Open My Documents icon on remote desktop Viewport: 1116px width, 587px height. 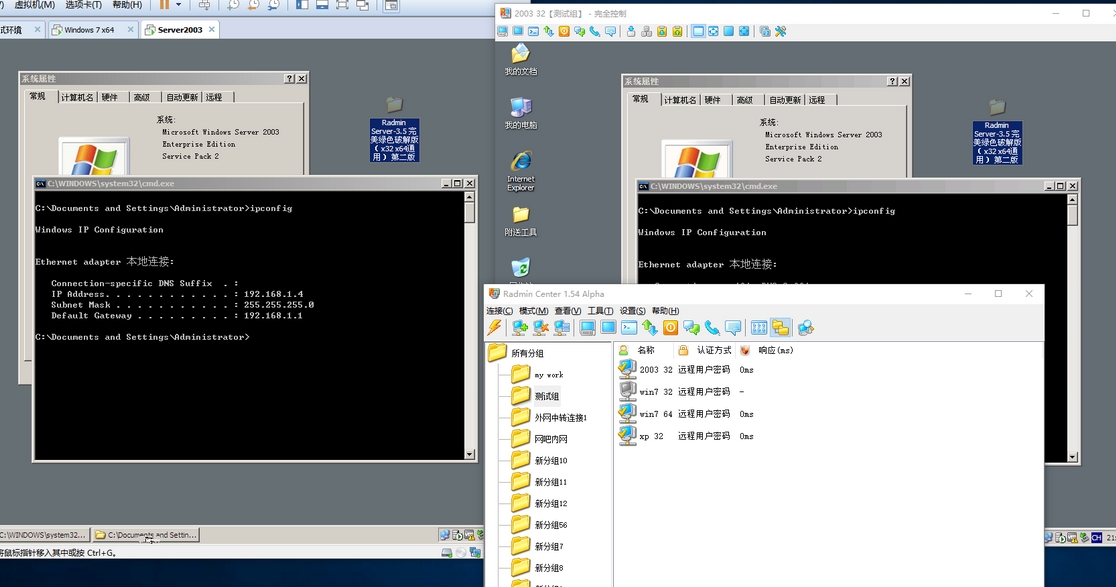pos(520,60)
